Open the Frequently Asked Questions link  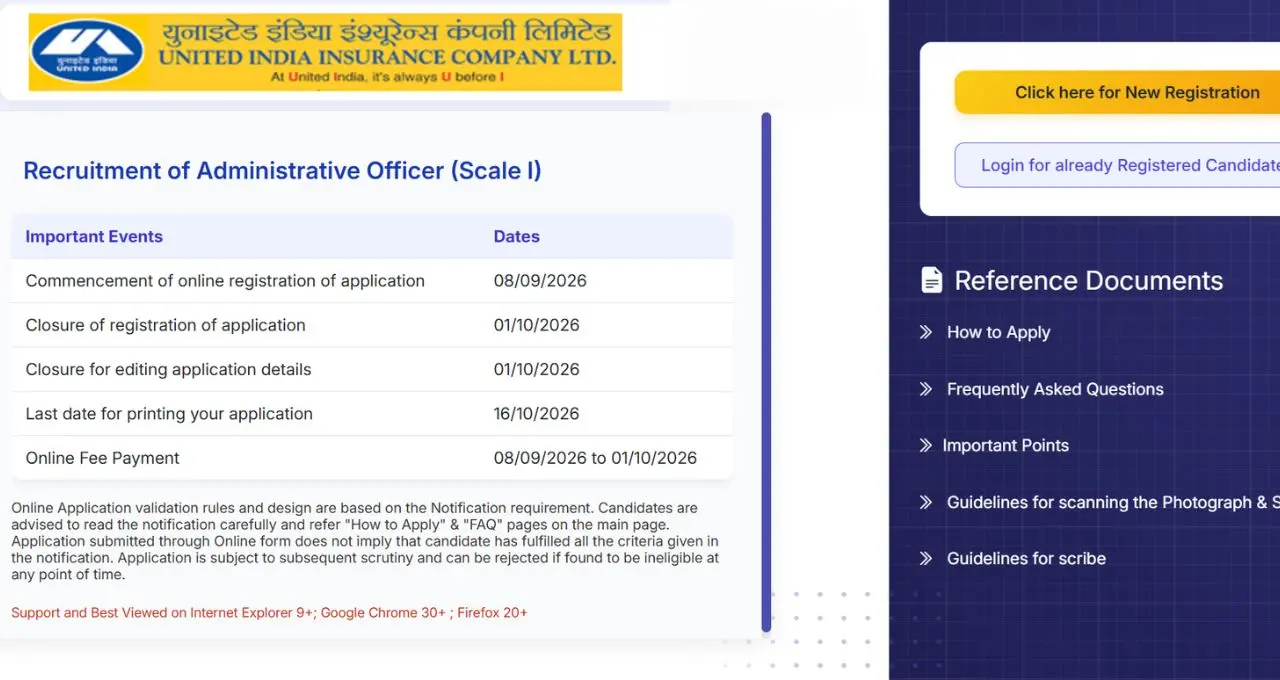click(x=1055, y=389)
